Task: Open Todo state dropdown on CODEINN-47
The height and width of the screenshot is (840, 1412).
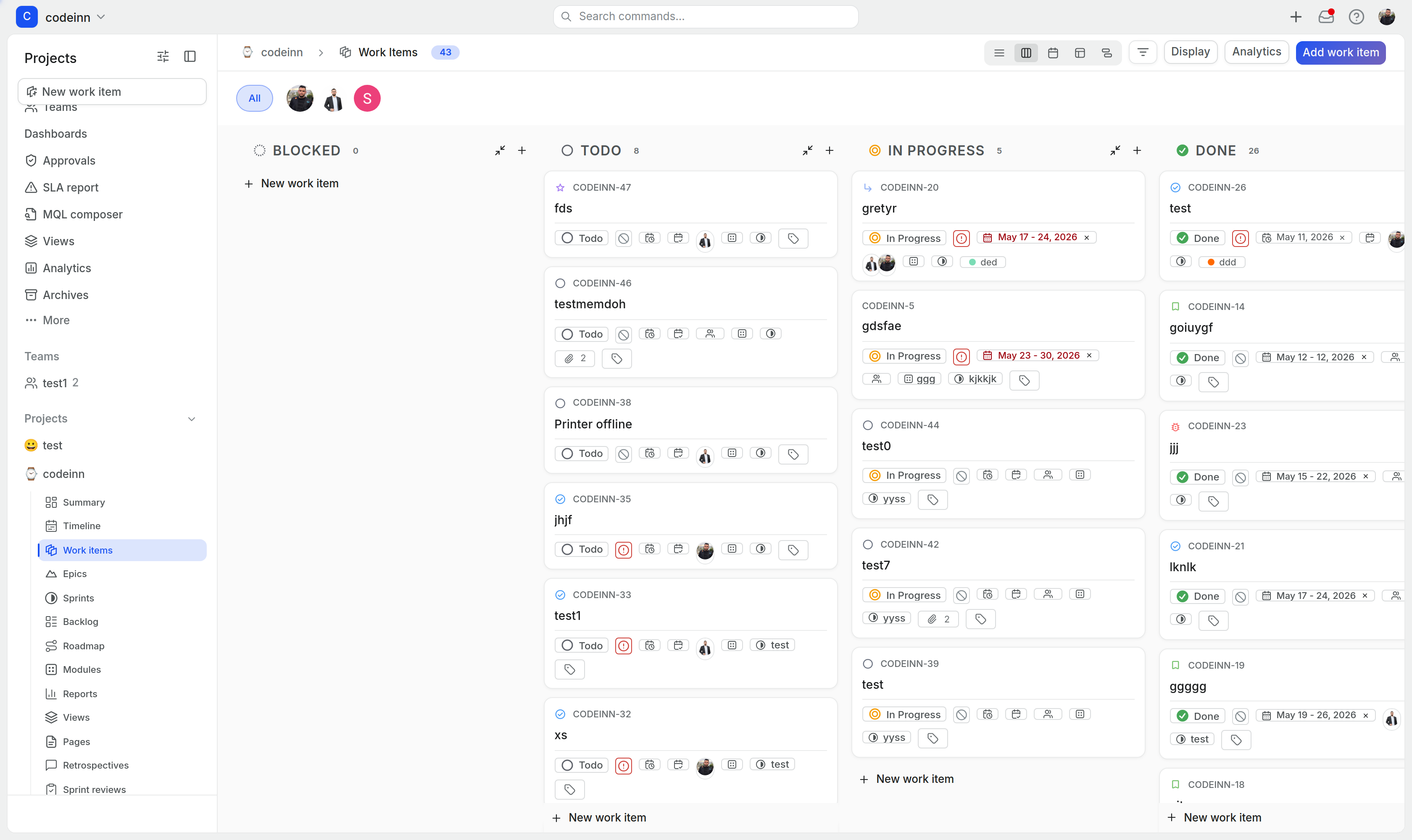Action: (582, 238)
